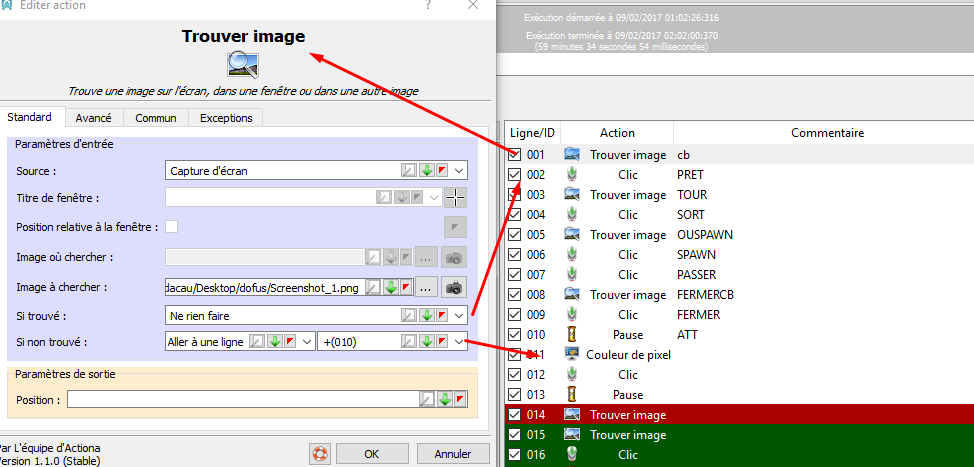Image resolution: width=974 pixels, height=467 pixels.
Task: Expand the Source dropdown
Action: click(459, 170)
